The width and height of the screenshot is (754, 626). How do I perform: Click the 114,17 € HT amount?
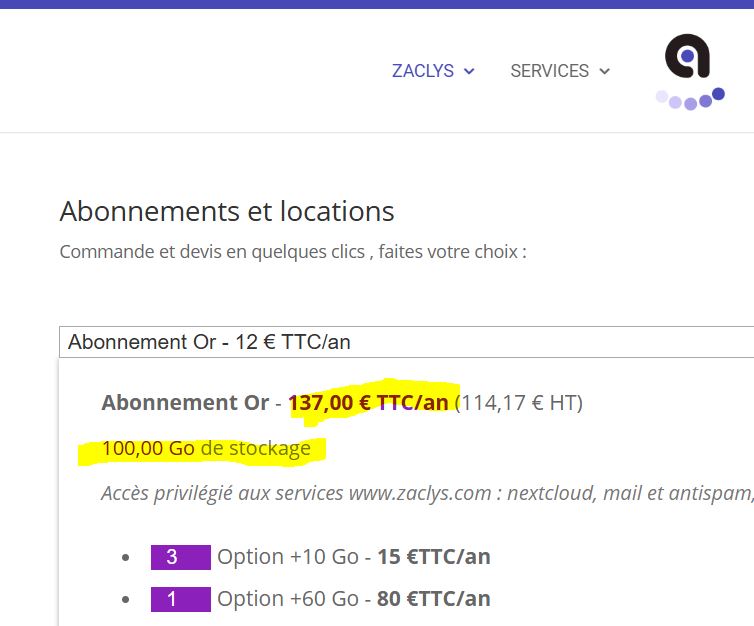pyautogui.click(x=518, y=403)
